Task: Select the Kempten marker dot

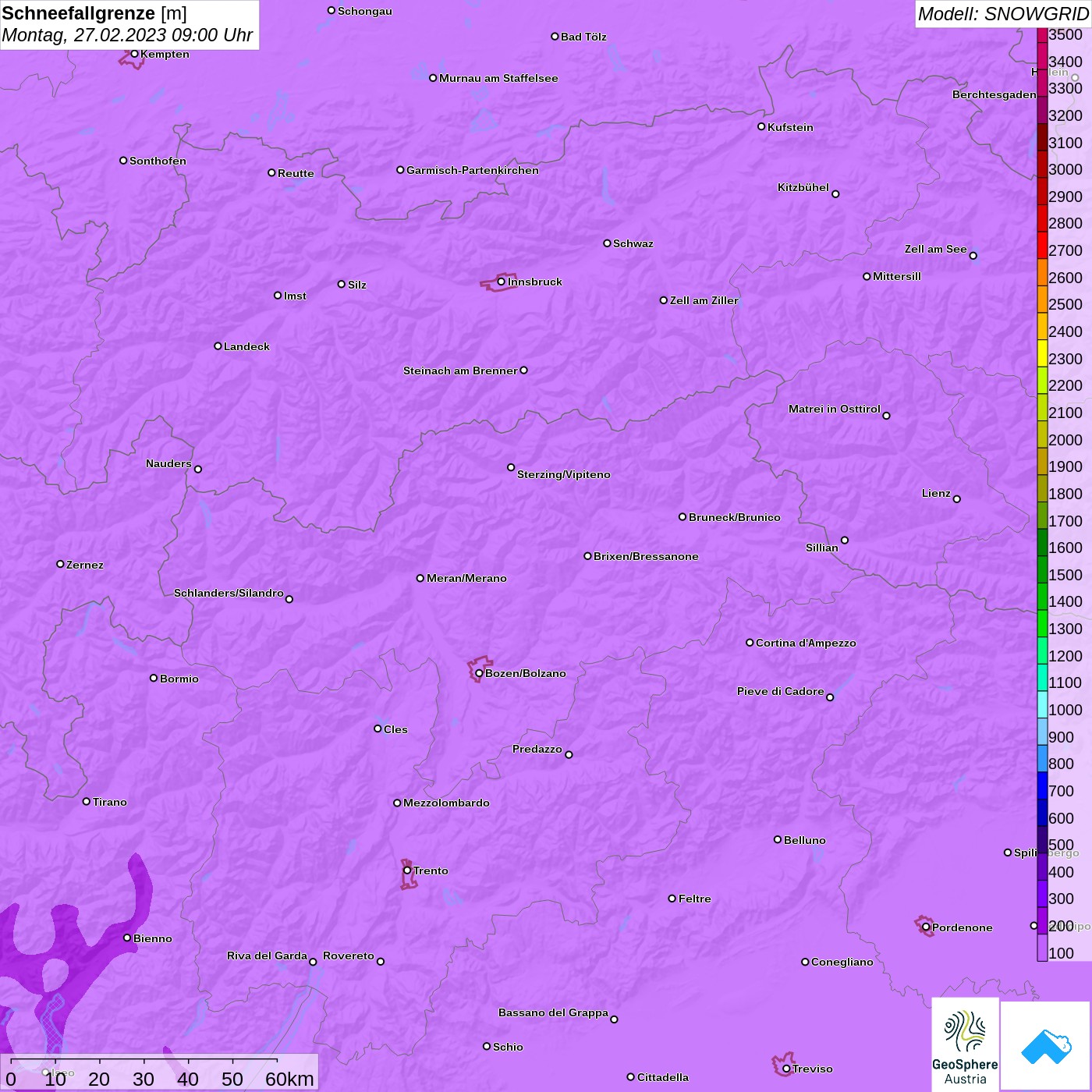Action: [134, 54]
